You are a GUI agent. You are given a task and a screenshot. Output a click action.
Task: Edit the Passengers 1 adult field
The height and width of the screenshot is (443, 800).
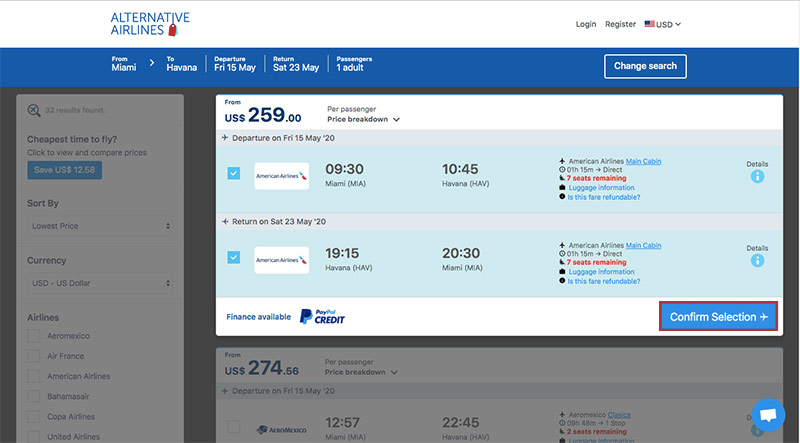[354, 64]
